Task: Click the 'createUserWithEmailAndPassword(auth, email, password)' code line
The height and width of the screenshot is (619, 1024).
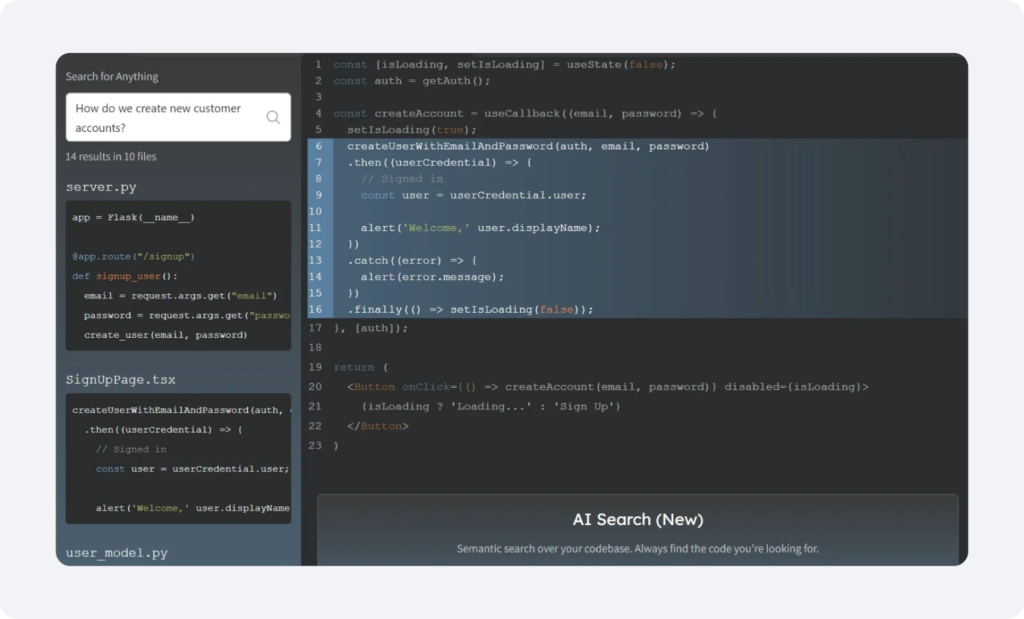Action: 528,146
